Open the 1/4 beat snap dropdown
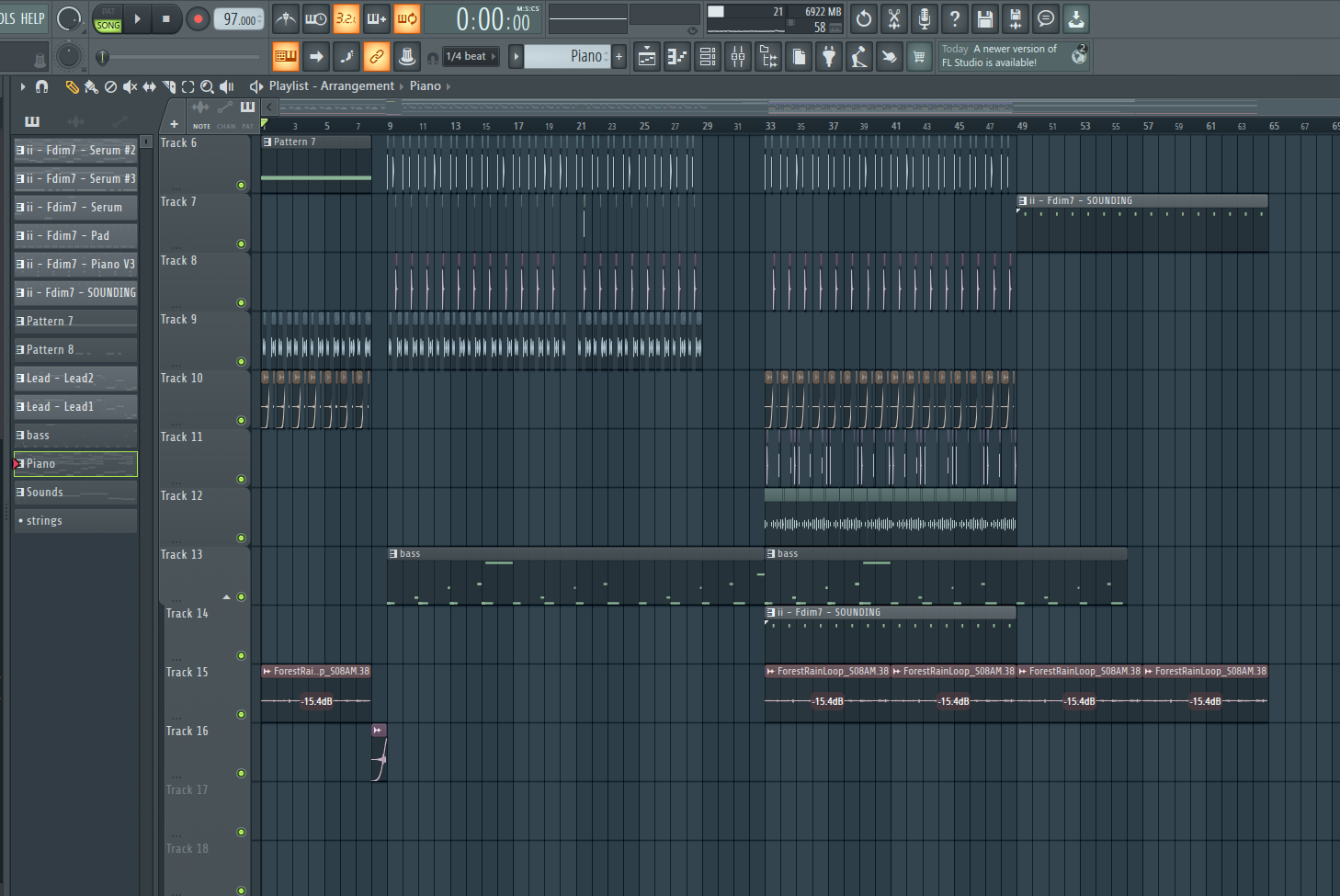Image resolution: width=1340 pixels, height=896 pixels. 471,56
